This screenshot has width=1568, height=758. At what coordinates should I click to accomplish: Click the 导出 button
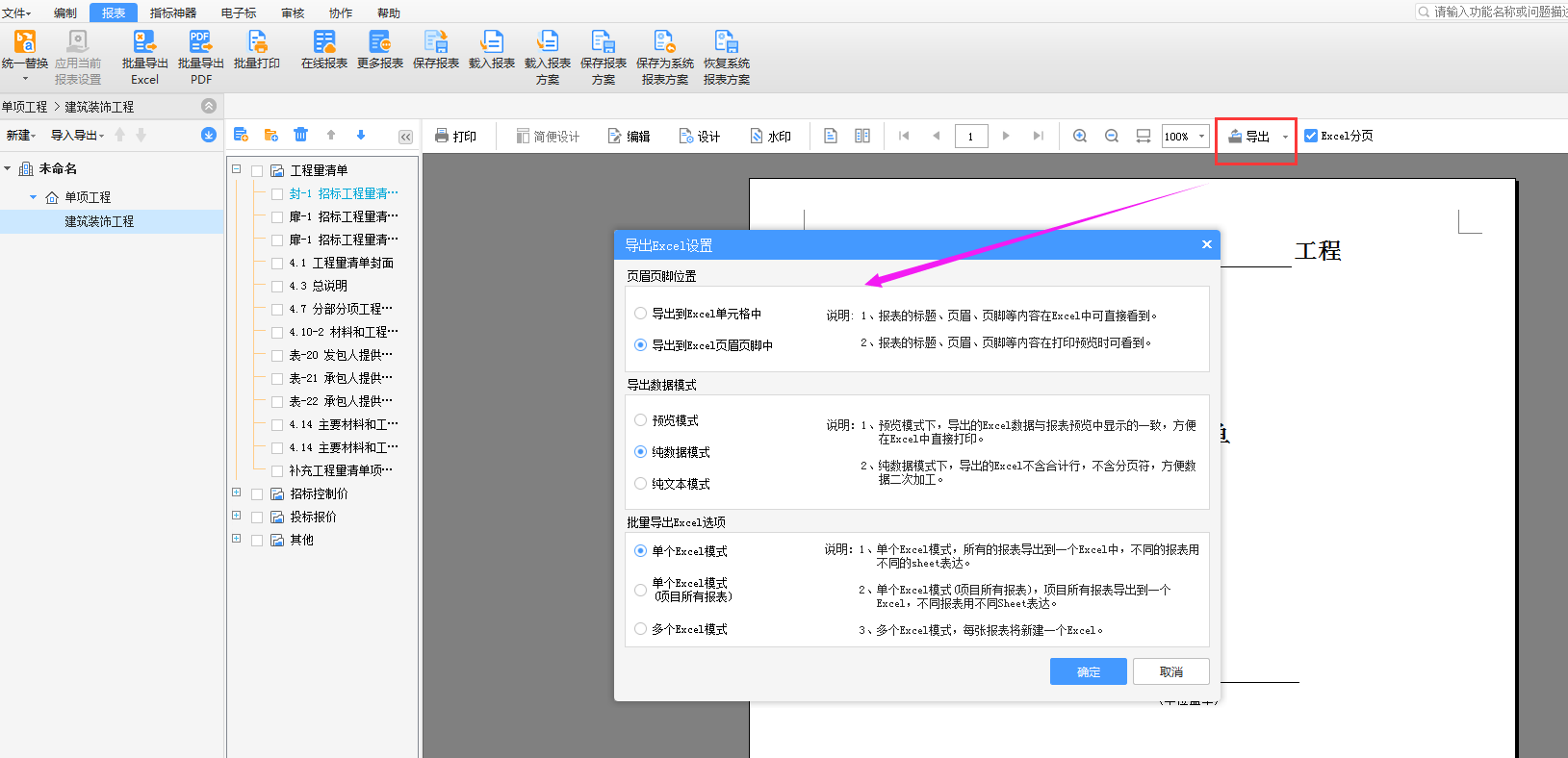coord(1248,137)
